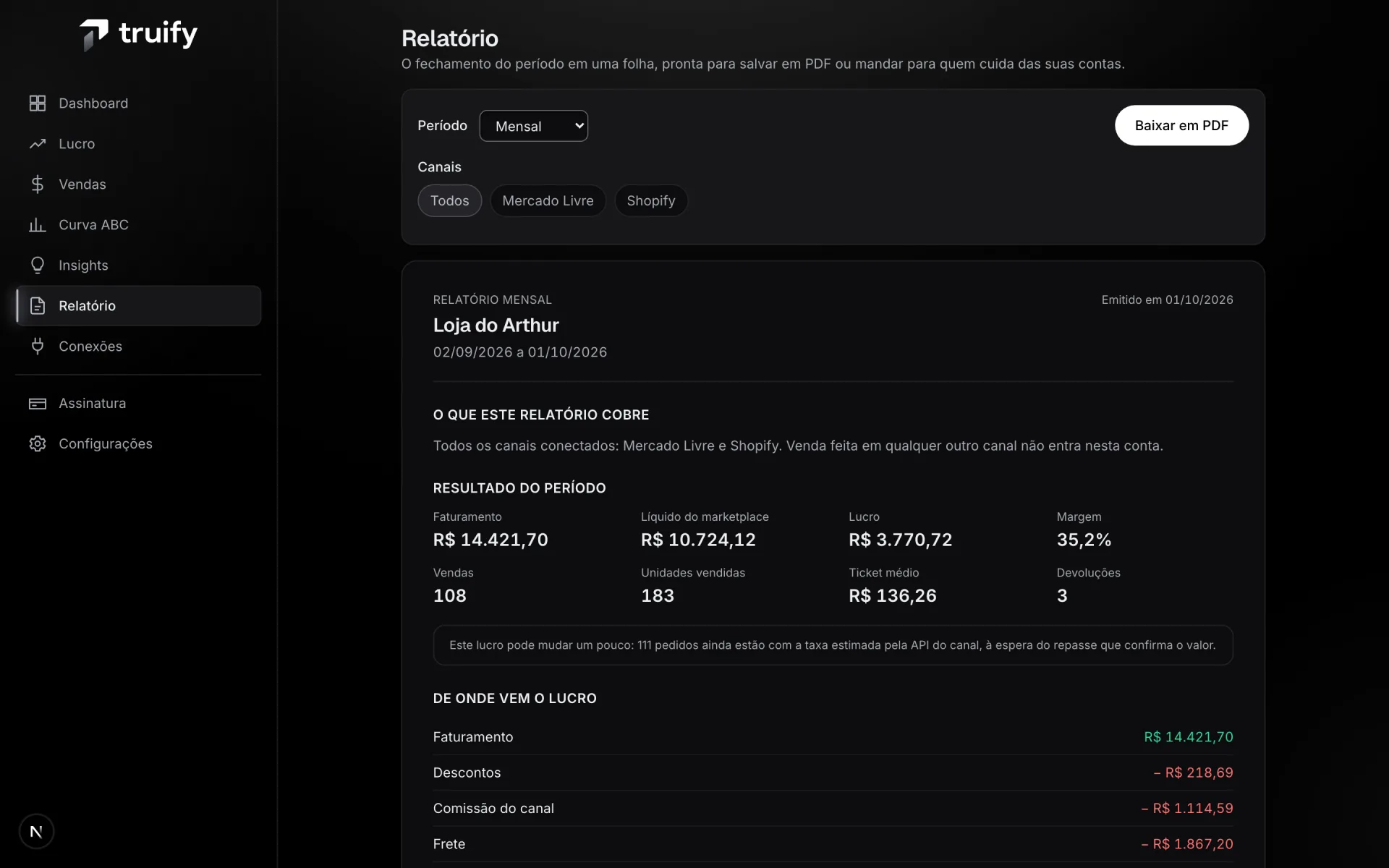This screenshot has width=1389, height=868.
Task: Click the estimated-fee notice about 111 pedidos
Action: click(x=833, y=645)
